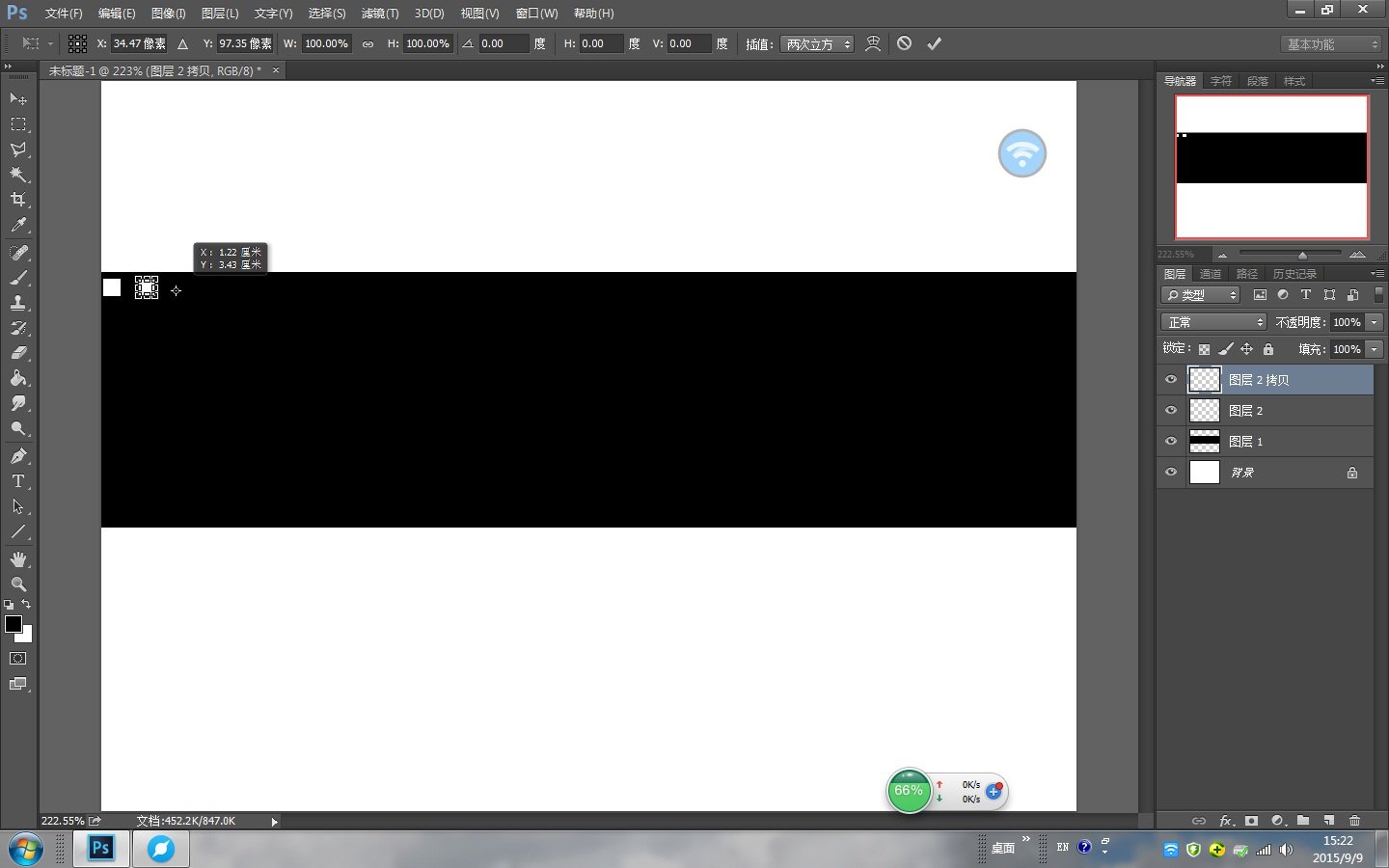Select the Eyedropper tool
This screenshot has height=868, width=1389.
click(18, 226)
